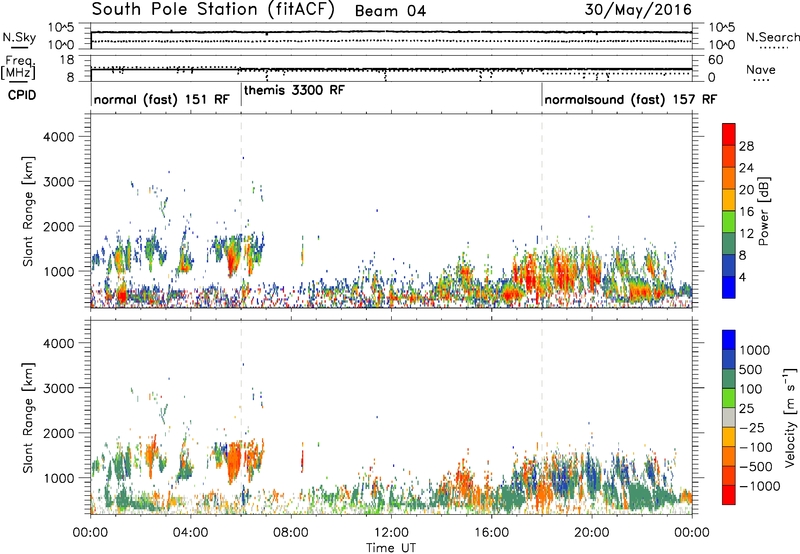Click the '12:00' time tick label

tap(391, 533)
